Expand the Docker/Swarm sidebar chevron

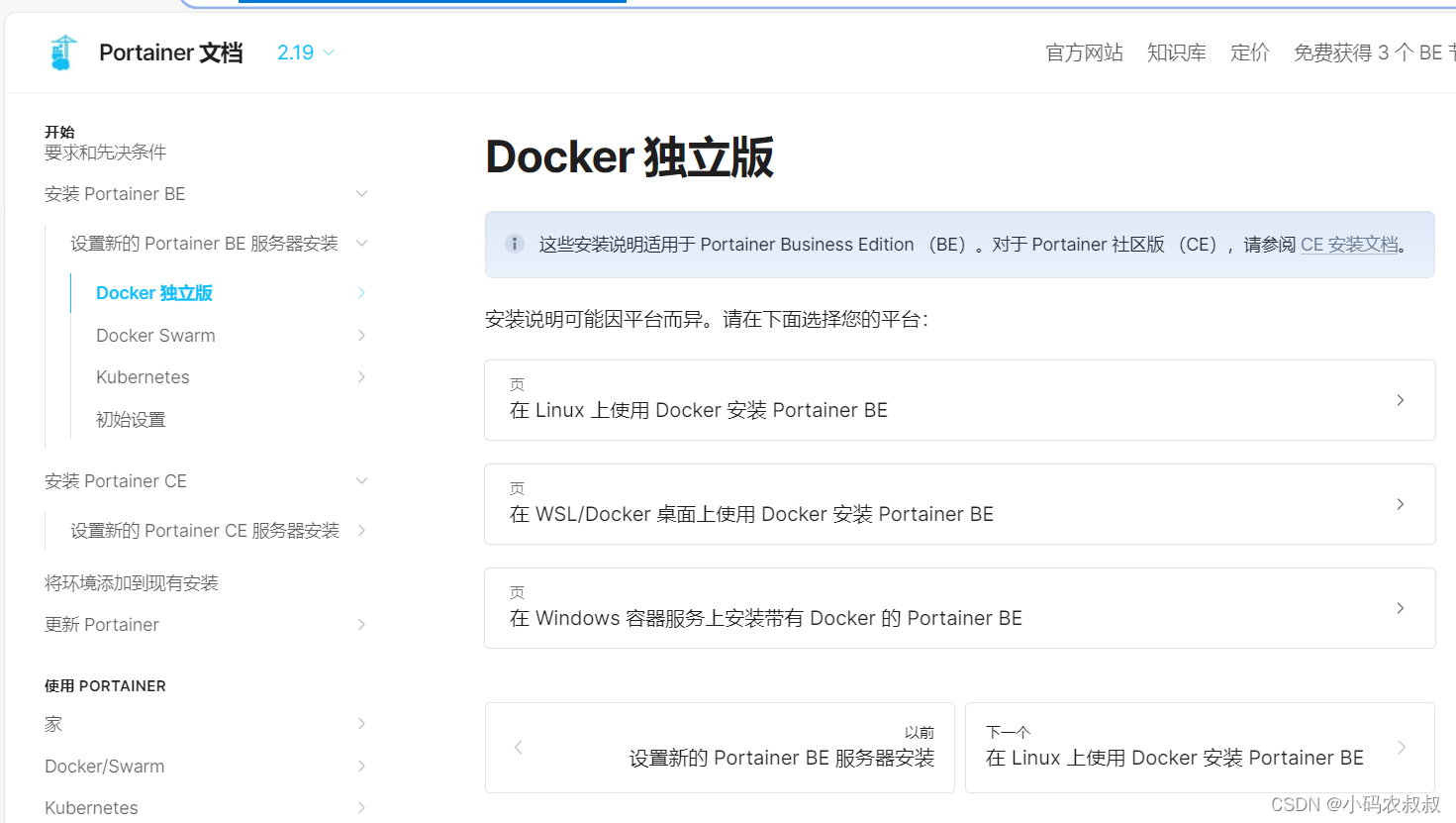click(361, 767)
